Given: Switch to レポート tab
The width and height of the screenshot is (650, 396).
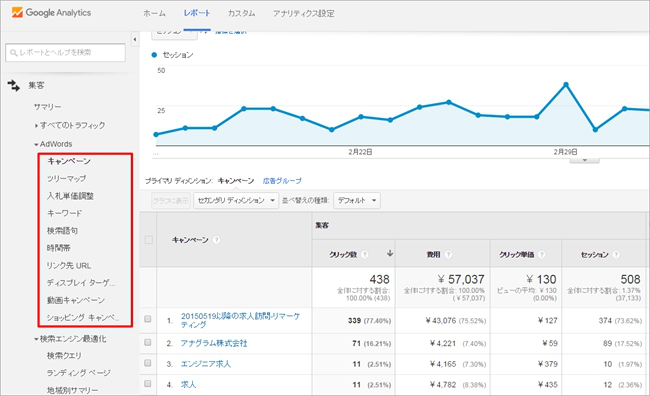Looking at the screenshot, I should click(x=196, y=13).
